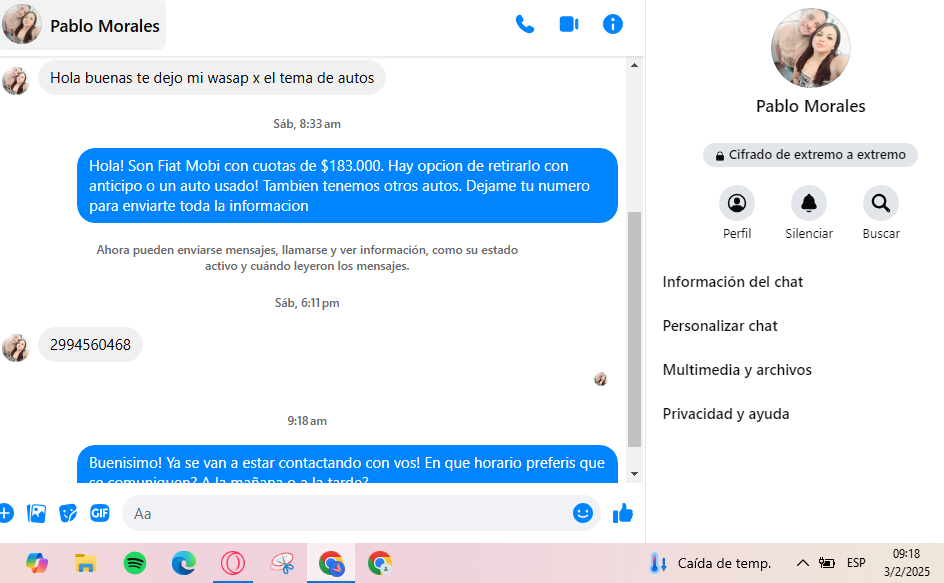This screenshot has width=944, height=583.
Task: Click the Buenisimo message bubble
Action: click(347, 464)
